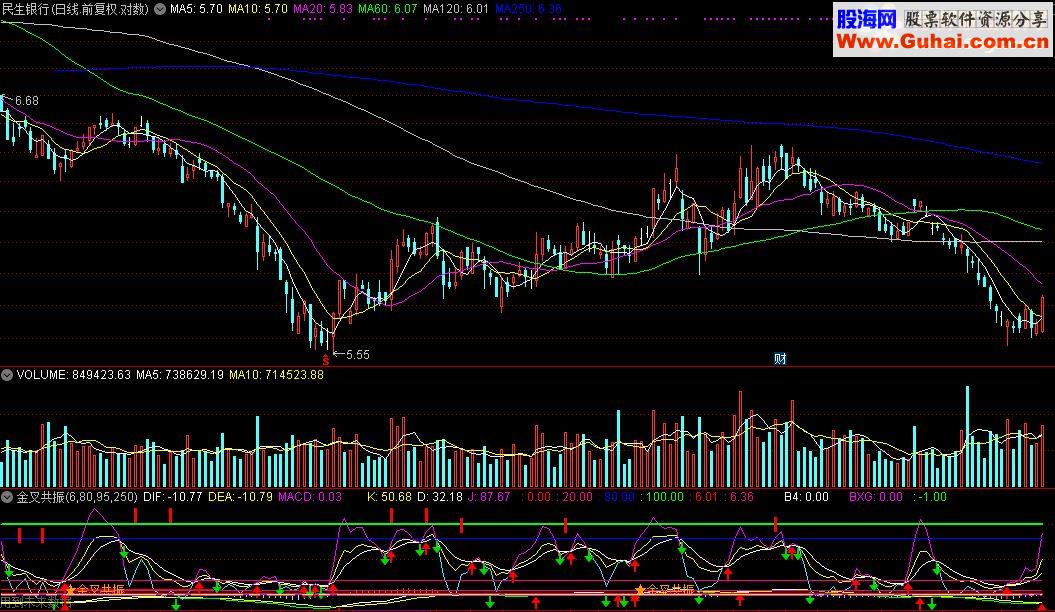The image size is (1055, 612).
Task: Click the MA60: 6.07 label
Action: (x=388, y=9)
